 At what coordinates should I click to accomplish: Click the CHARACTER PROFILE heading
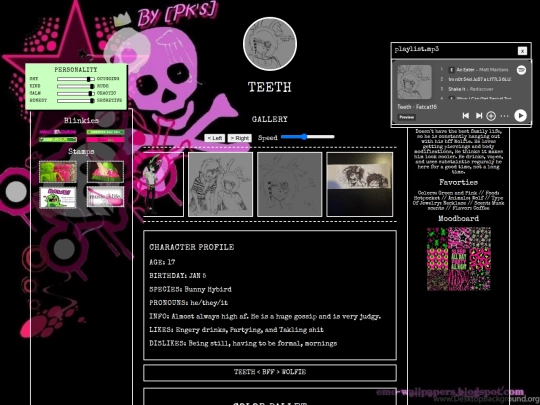191,247
